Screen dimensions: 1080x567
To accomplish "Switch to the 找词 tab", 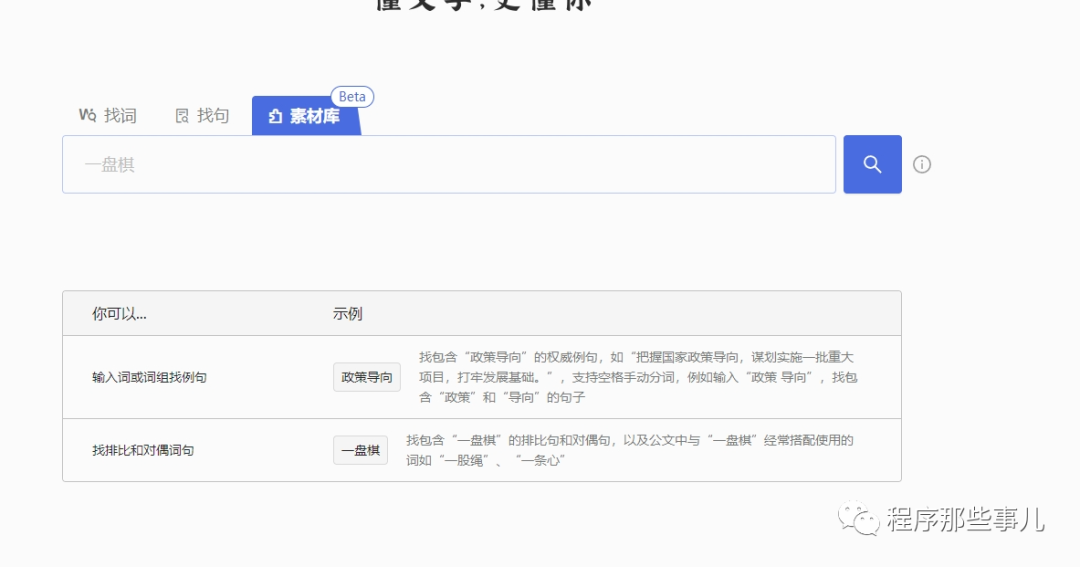I will [107, 116].
